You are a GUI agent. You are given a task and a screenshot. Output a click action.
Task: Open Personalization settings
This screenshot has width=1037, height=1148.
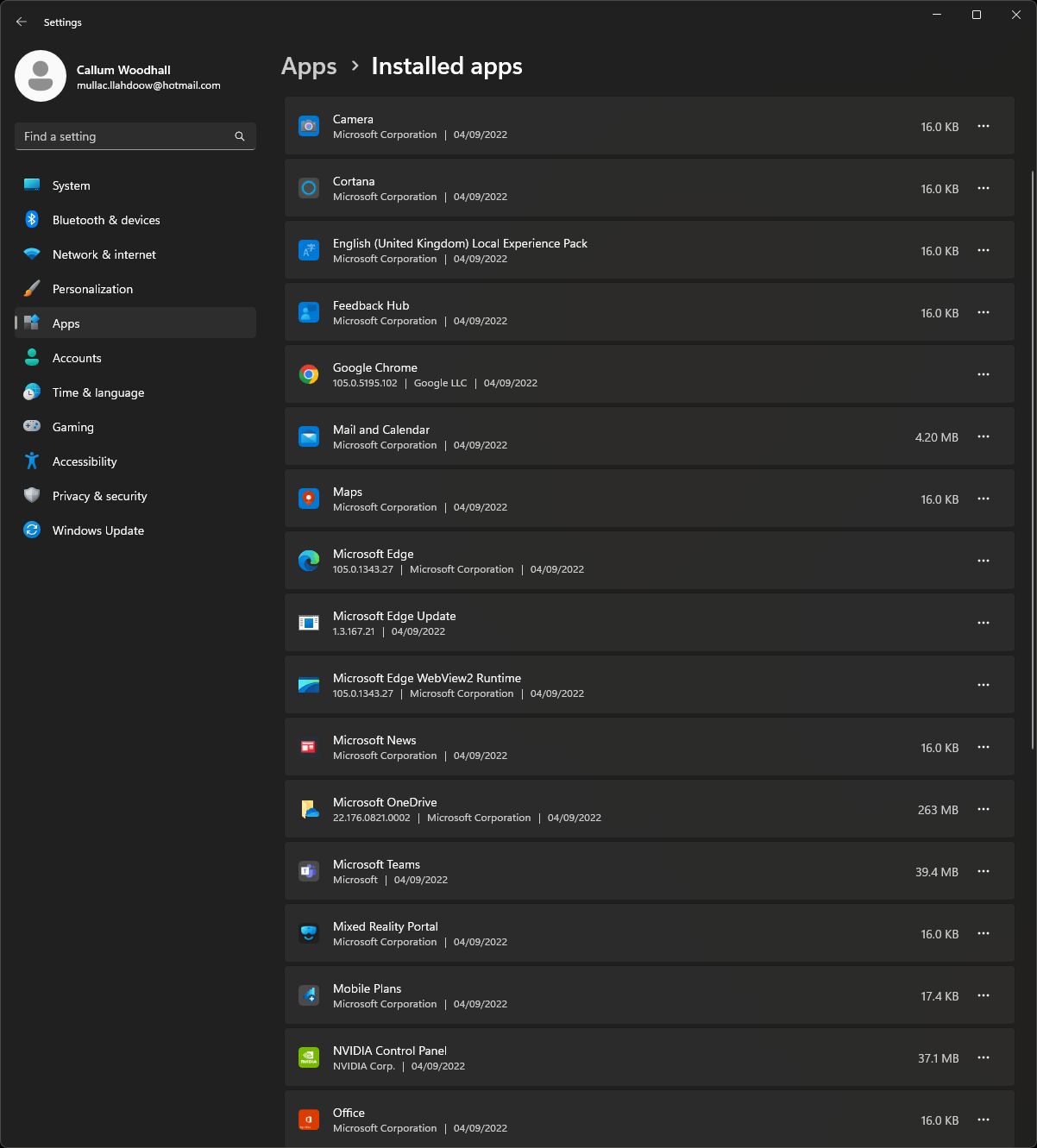tap(135, 289)
